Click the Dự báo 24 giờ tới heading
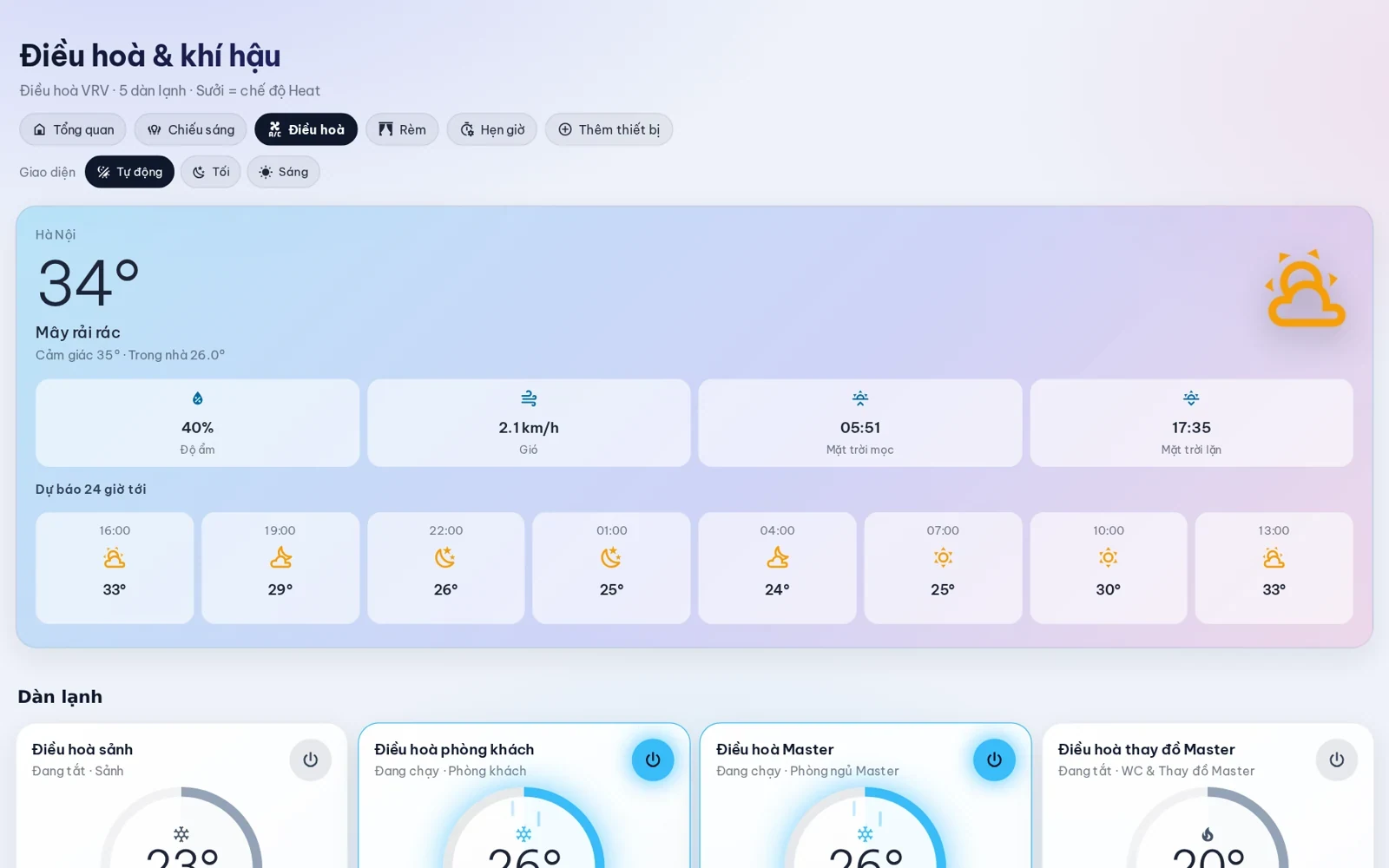The width and height of the screenshot is (1389, 868). 91,490
